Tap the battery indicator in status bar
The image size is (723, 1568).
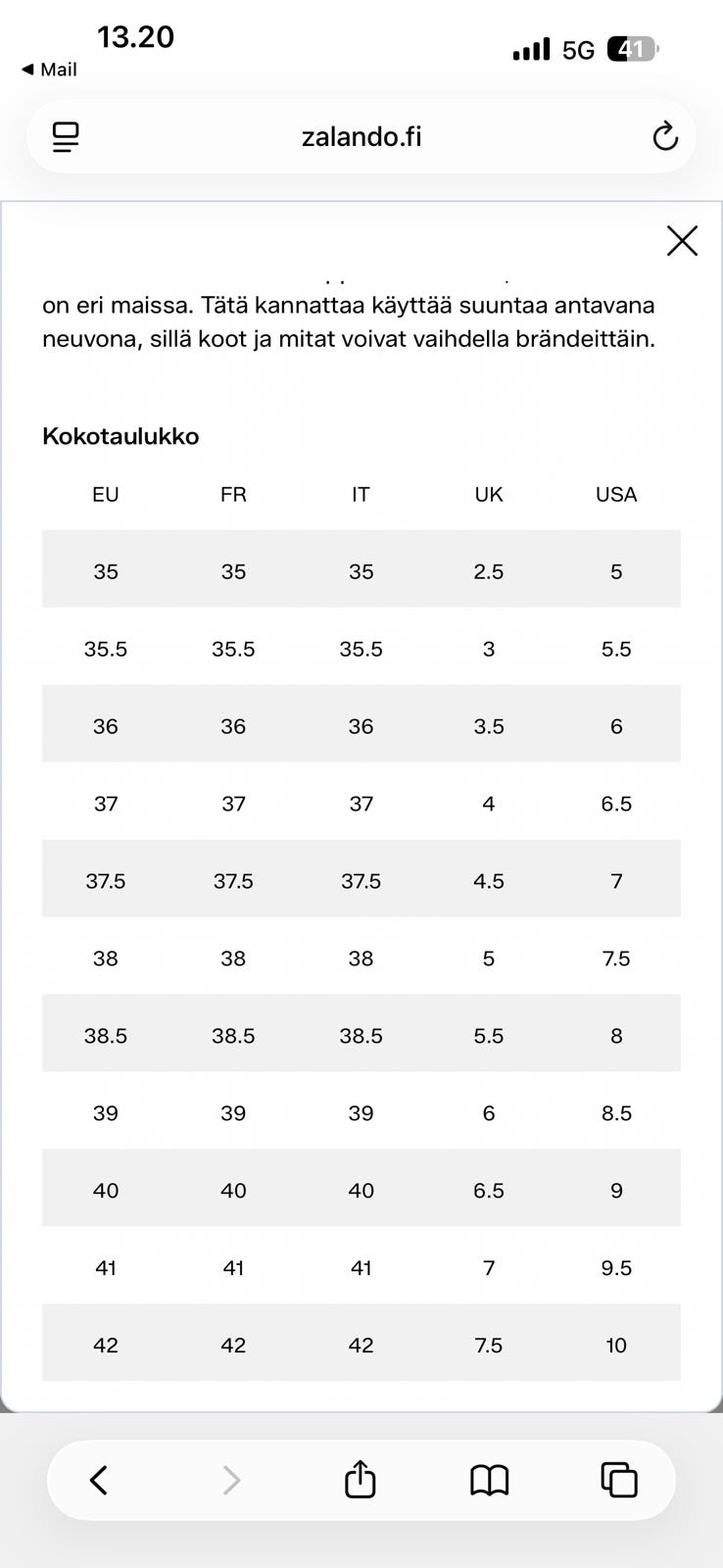[x=634, y=49]
